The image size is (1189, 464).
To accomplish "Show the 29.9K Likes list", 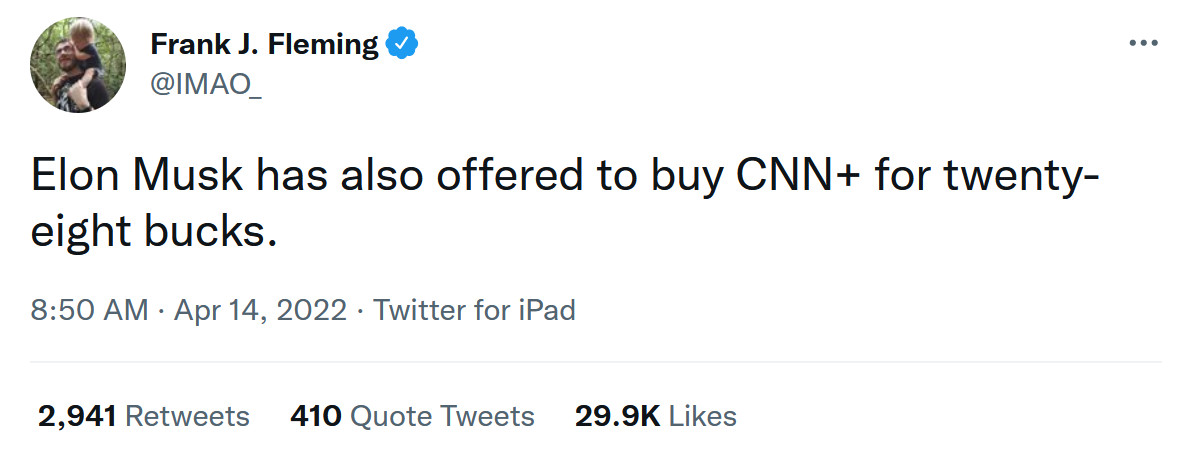I will (x=655, y=415).
